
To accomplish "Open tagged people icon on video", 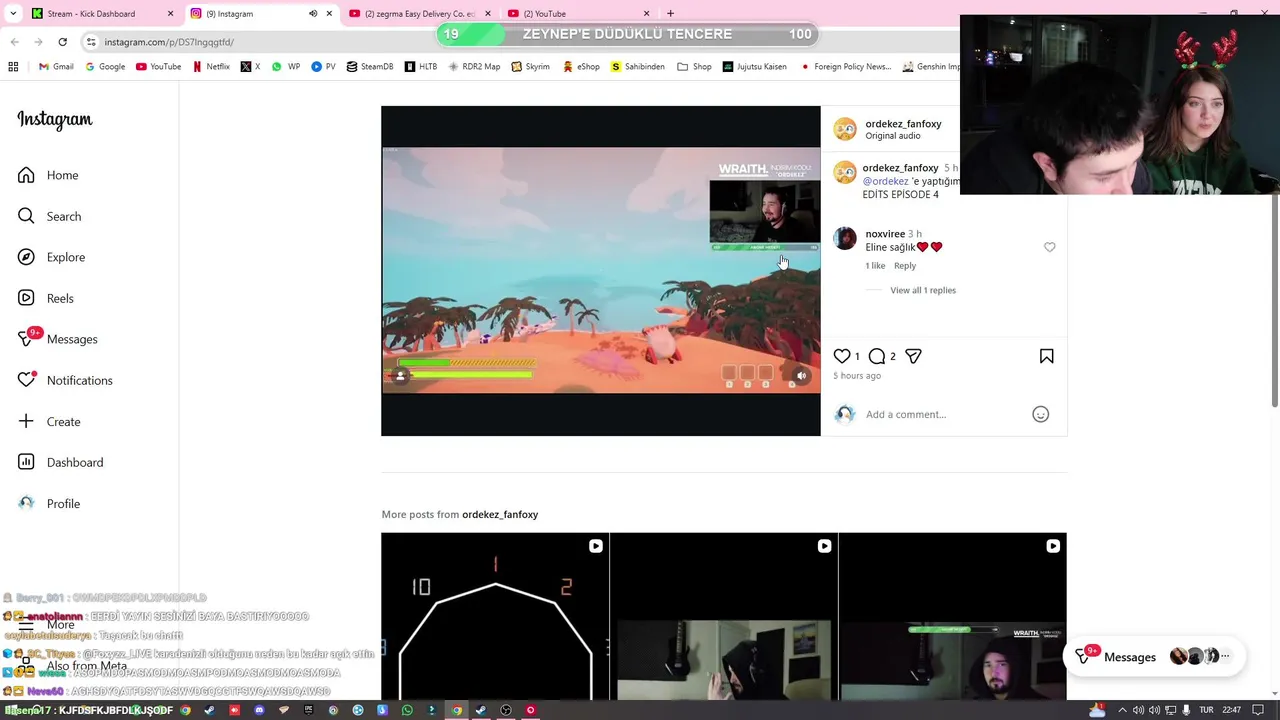I will (x=400, y=376).
